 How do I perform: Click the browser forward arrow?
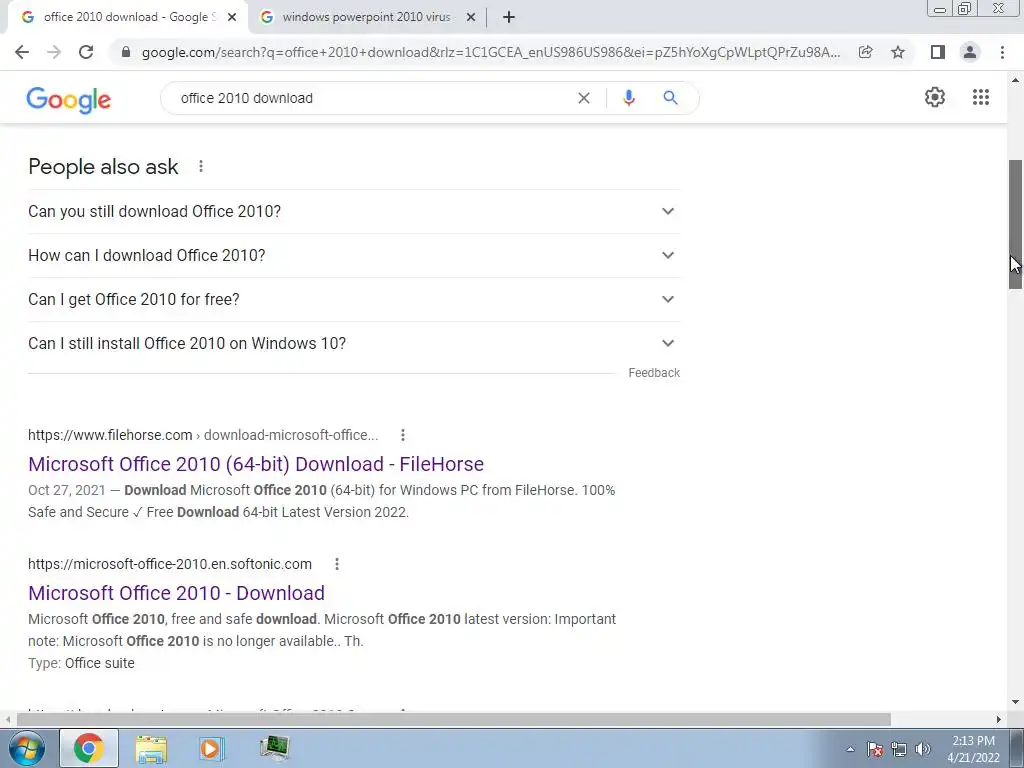coord(54,52)
